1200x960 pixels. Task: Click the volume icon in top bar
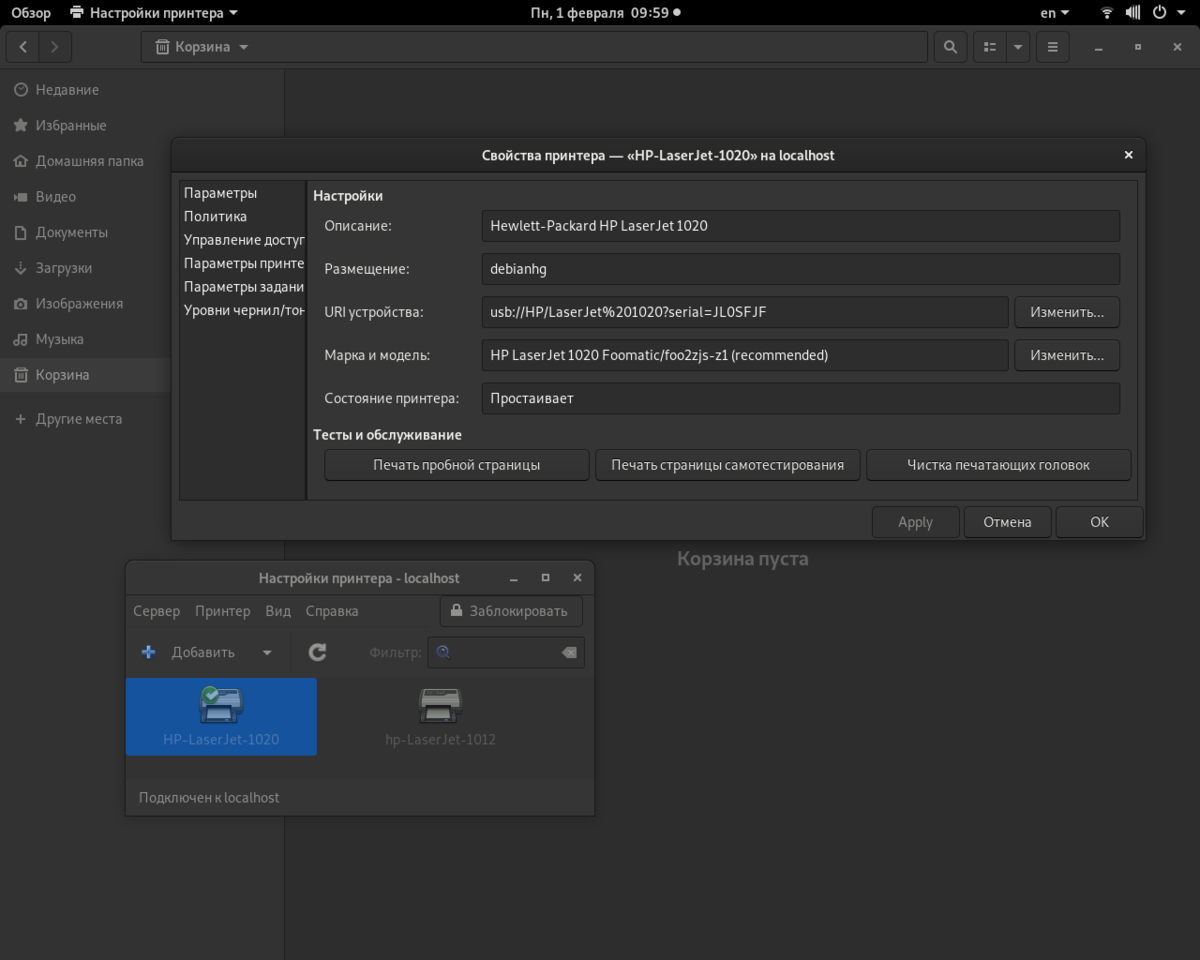coord(1133,13)
